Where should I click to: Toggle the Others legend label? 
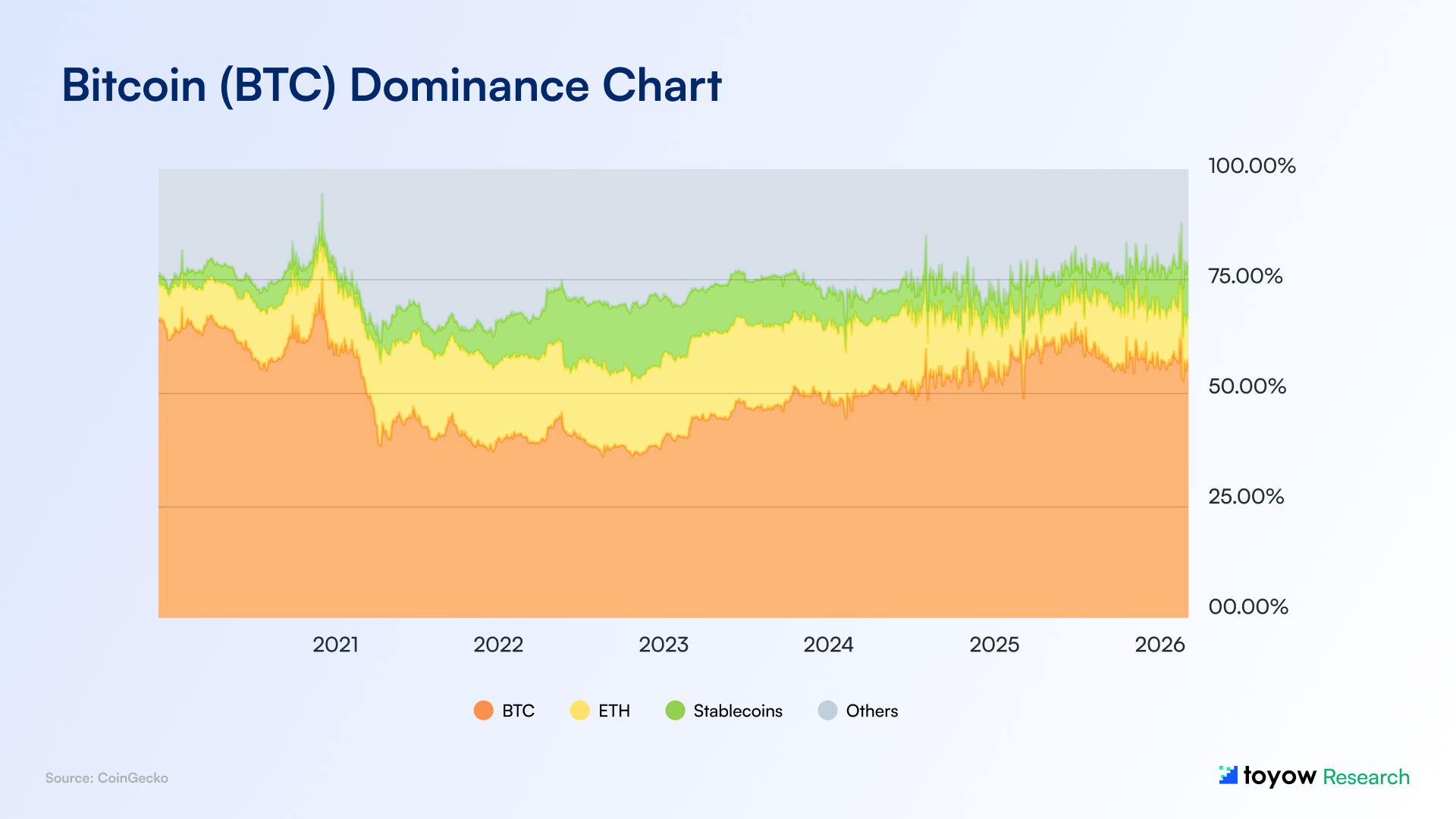pos(871,711)
